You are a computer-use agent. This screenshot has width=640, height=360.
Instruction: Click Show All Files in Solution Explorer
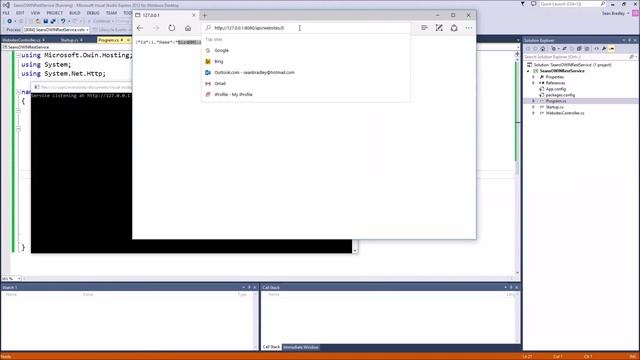(x=587, y=49)
